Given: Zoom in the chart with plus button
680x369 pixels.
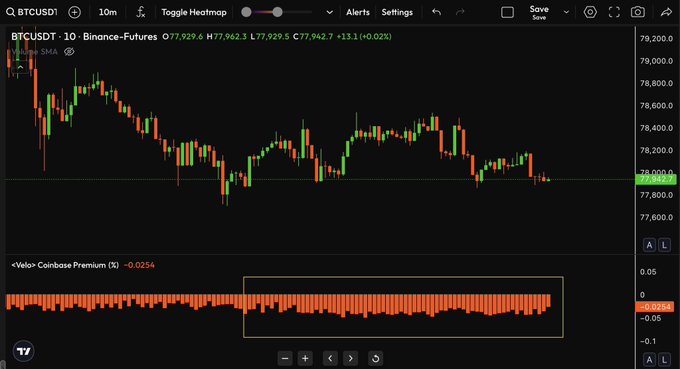Looking at the screenshot, I should coord(305,359).
